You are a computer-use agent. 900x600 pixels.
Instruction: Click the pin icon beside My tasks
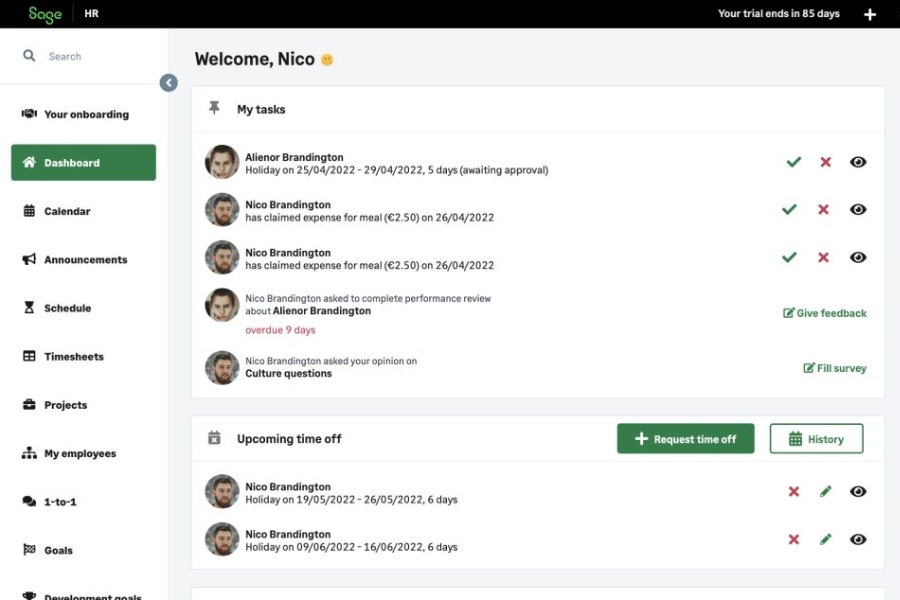coord(214,108)
